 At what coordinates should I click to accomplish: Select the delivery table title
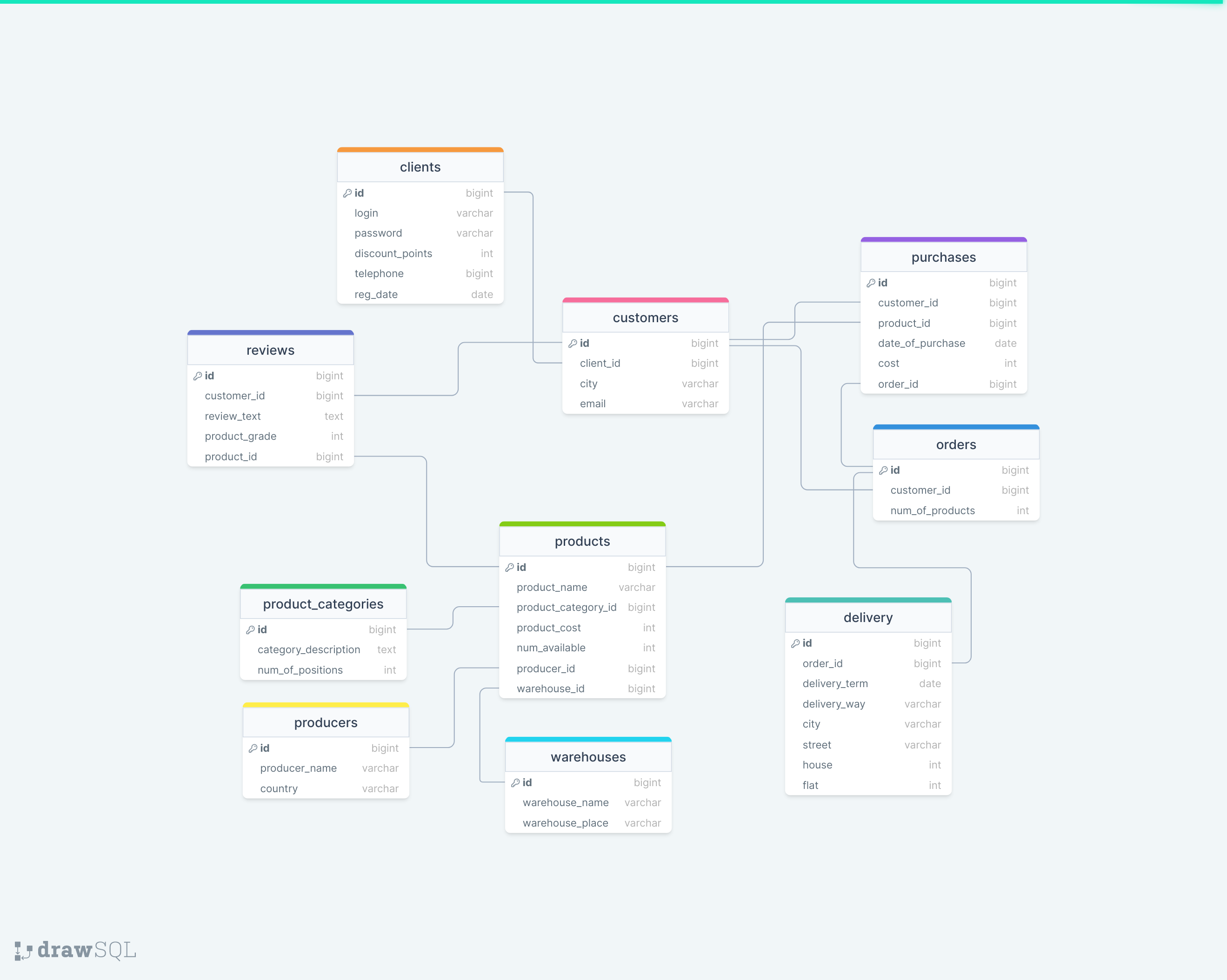[x=868, y=618]
